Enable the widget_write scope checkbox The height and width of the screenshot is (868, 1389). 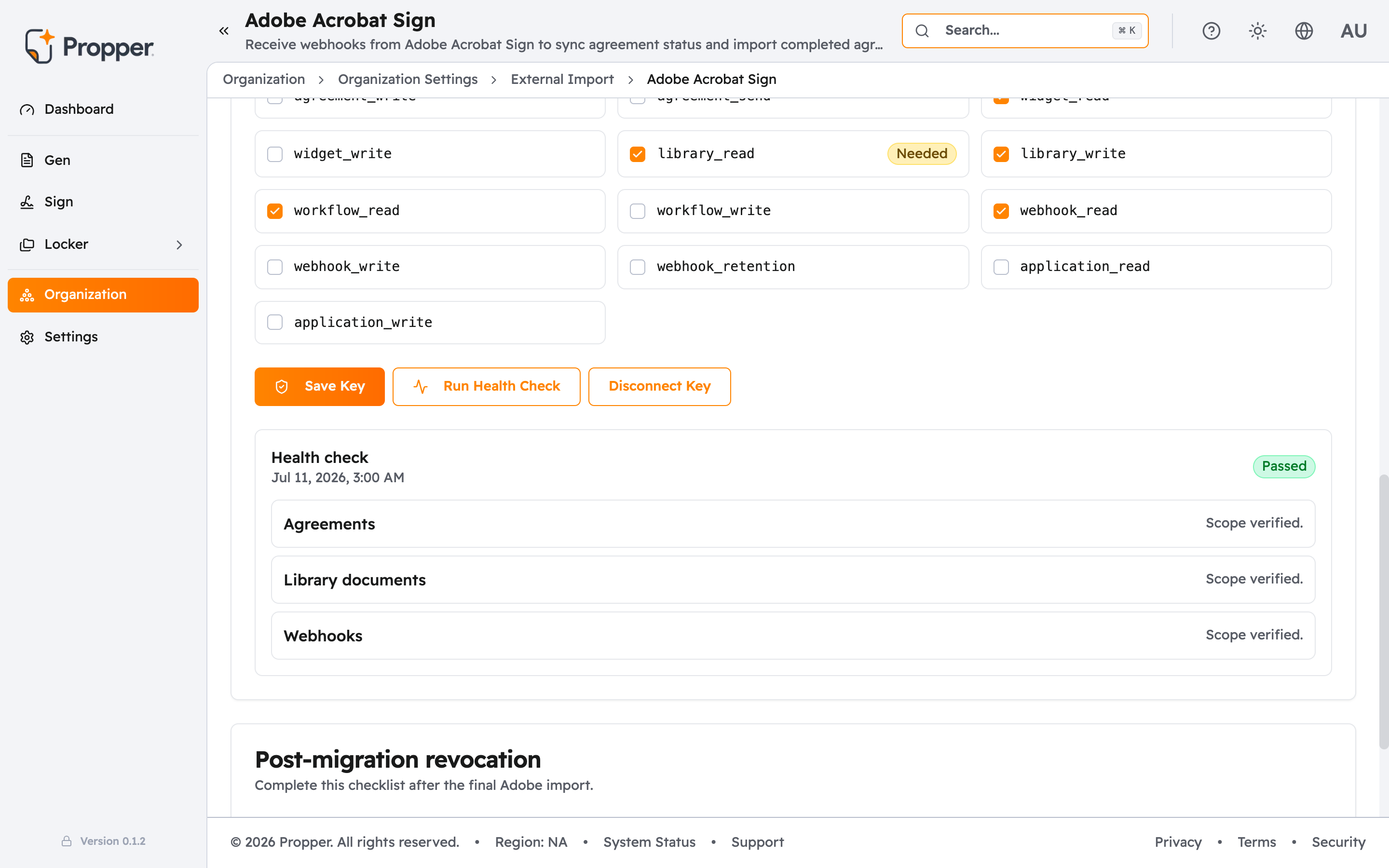tap(275, 154)
